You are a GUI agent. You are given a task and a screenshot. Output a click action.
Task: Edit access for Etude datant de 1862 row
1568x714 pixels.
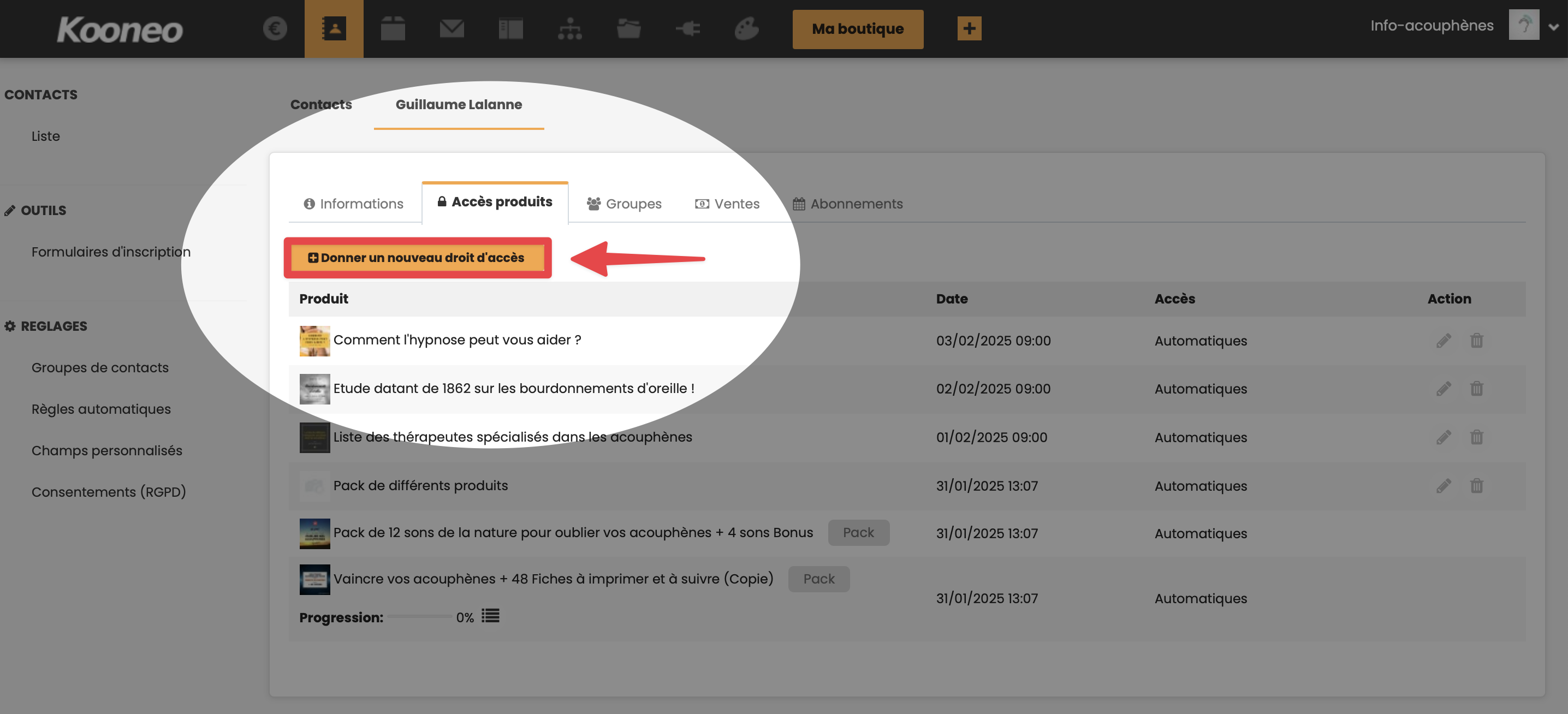coord(1443,389)
